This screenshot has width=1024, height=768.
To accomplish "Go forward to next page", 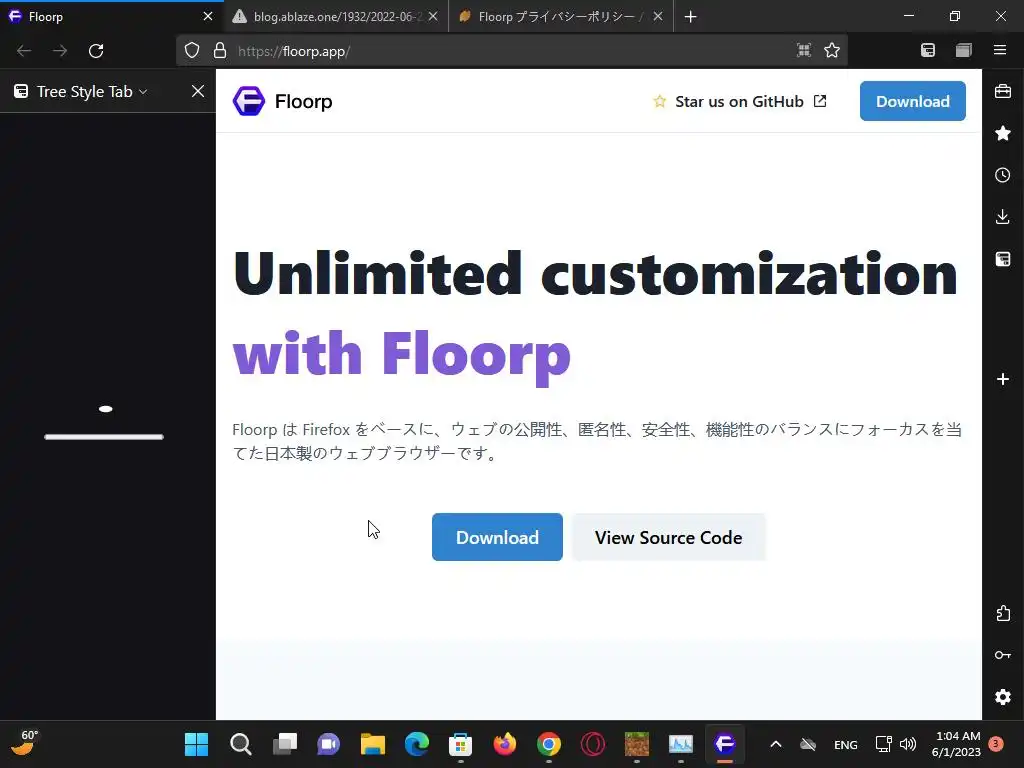I will click(60, 51).
